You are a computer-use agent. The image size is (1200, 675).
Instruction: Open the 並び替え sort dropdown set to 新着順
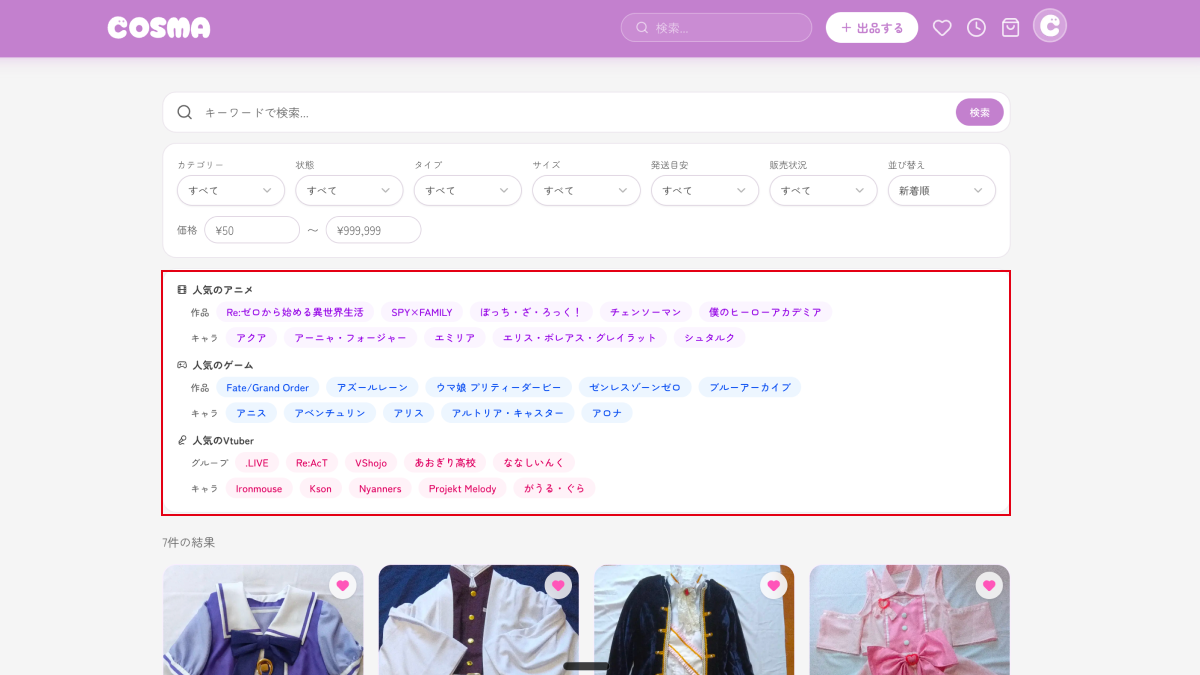point(941,190)
